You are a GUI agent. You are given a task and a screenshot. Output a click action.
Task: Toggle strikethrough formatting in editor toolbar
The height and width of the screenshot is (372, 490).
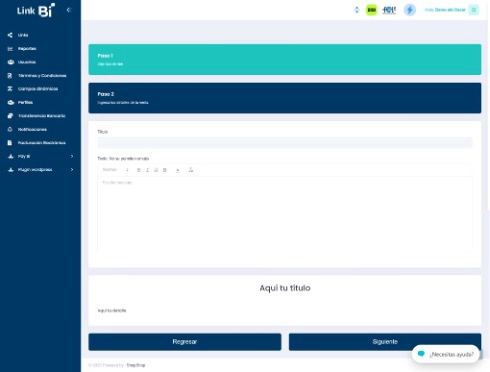[165, 170]
